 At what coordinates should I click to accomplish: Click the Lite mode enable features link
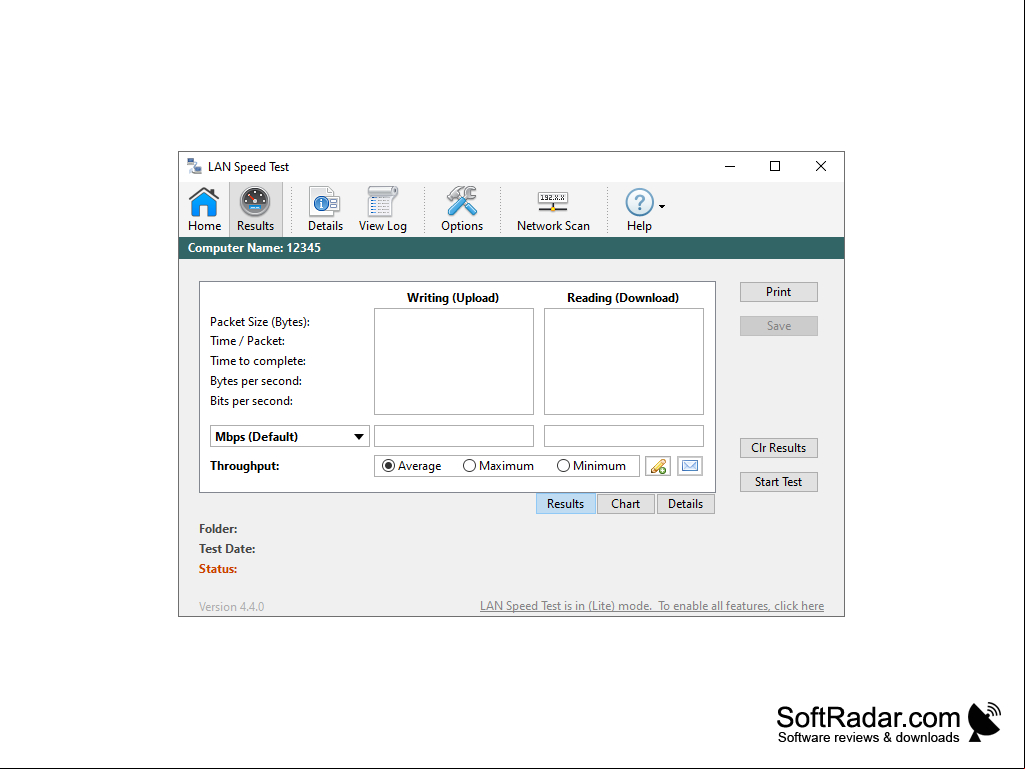pos(652,606)
